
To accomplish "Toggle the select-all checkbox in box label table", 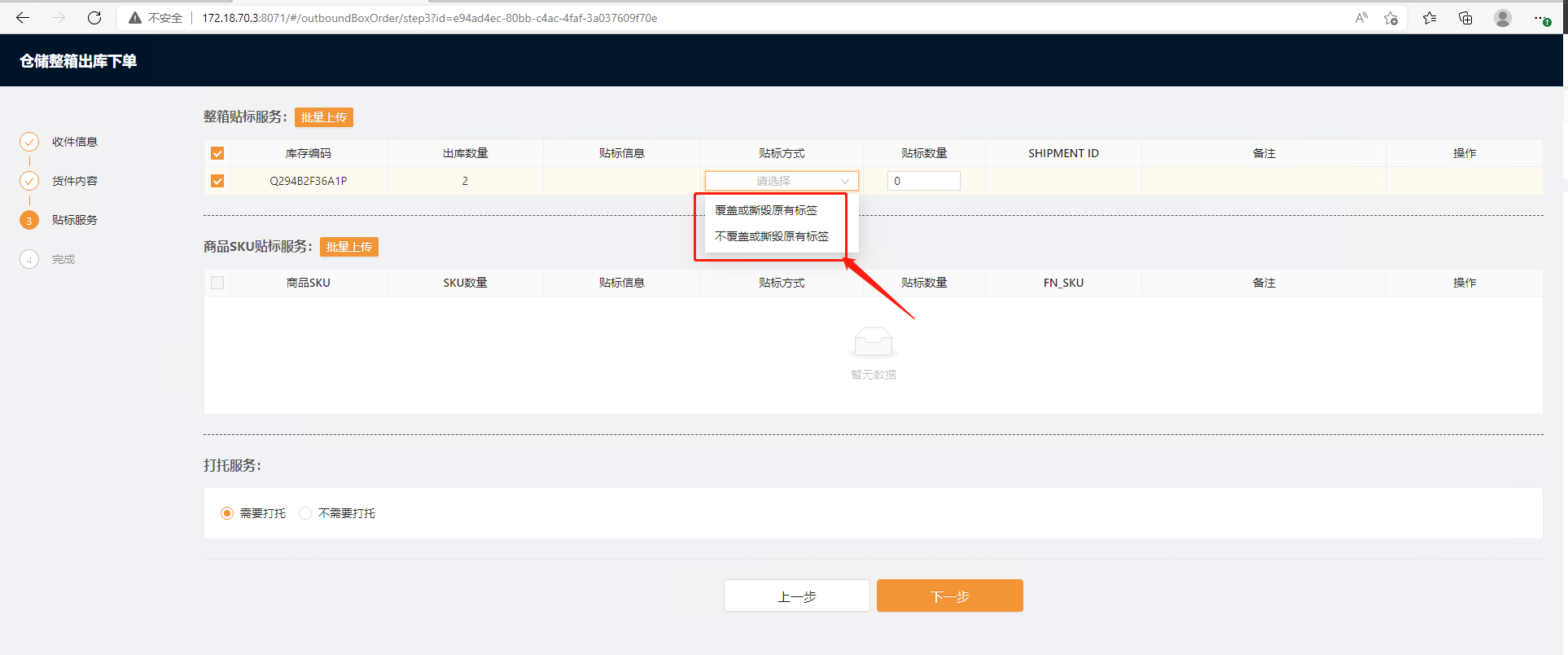I will tap(217, 153).
